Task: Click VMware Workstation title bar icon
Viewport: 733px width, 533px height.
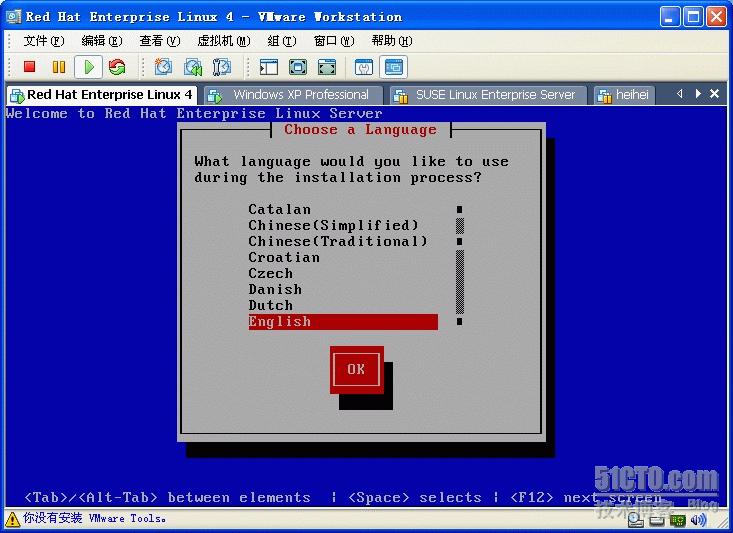Action: pos(13,17)
